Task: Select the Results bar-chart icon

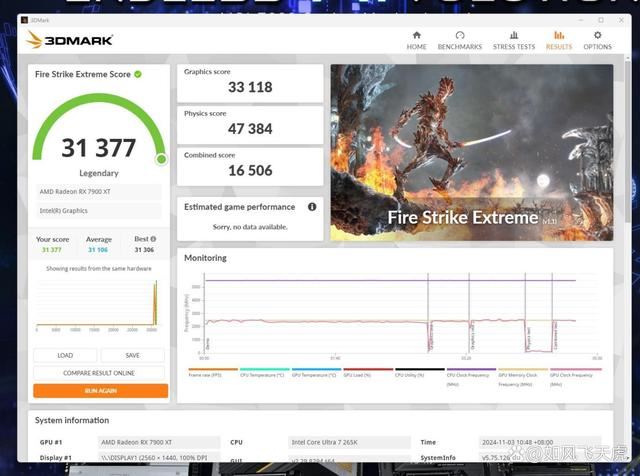Action: (559, 35)
